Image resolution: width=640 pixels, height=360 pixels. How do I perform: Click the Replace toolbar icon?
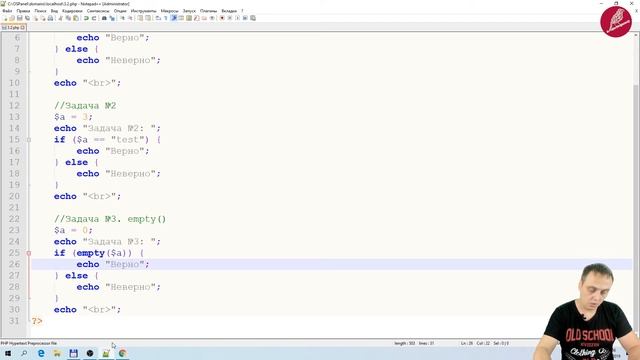(x=112, y=18)
